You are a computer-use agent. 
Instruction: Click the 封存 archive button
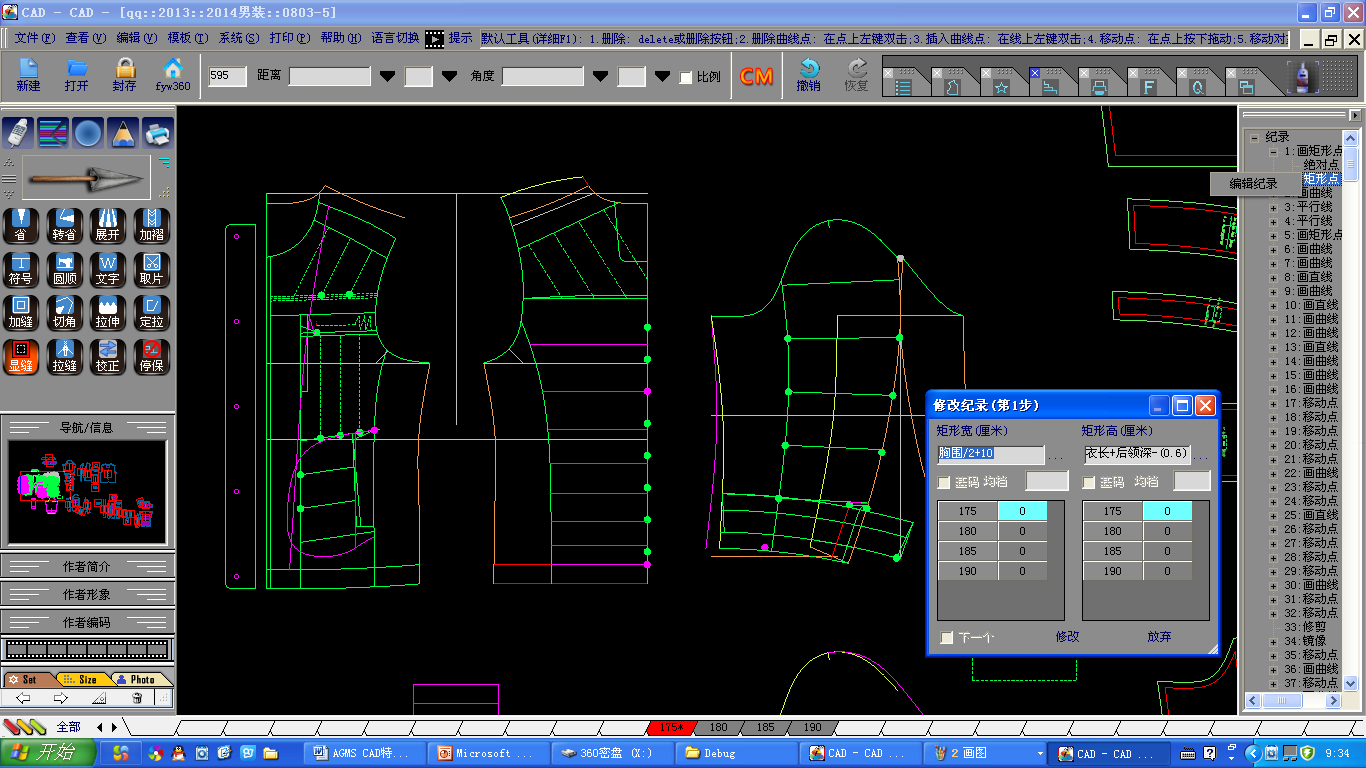(x=125, y=76)
